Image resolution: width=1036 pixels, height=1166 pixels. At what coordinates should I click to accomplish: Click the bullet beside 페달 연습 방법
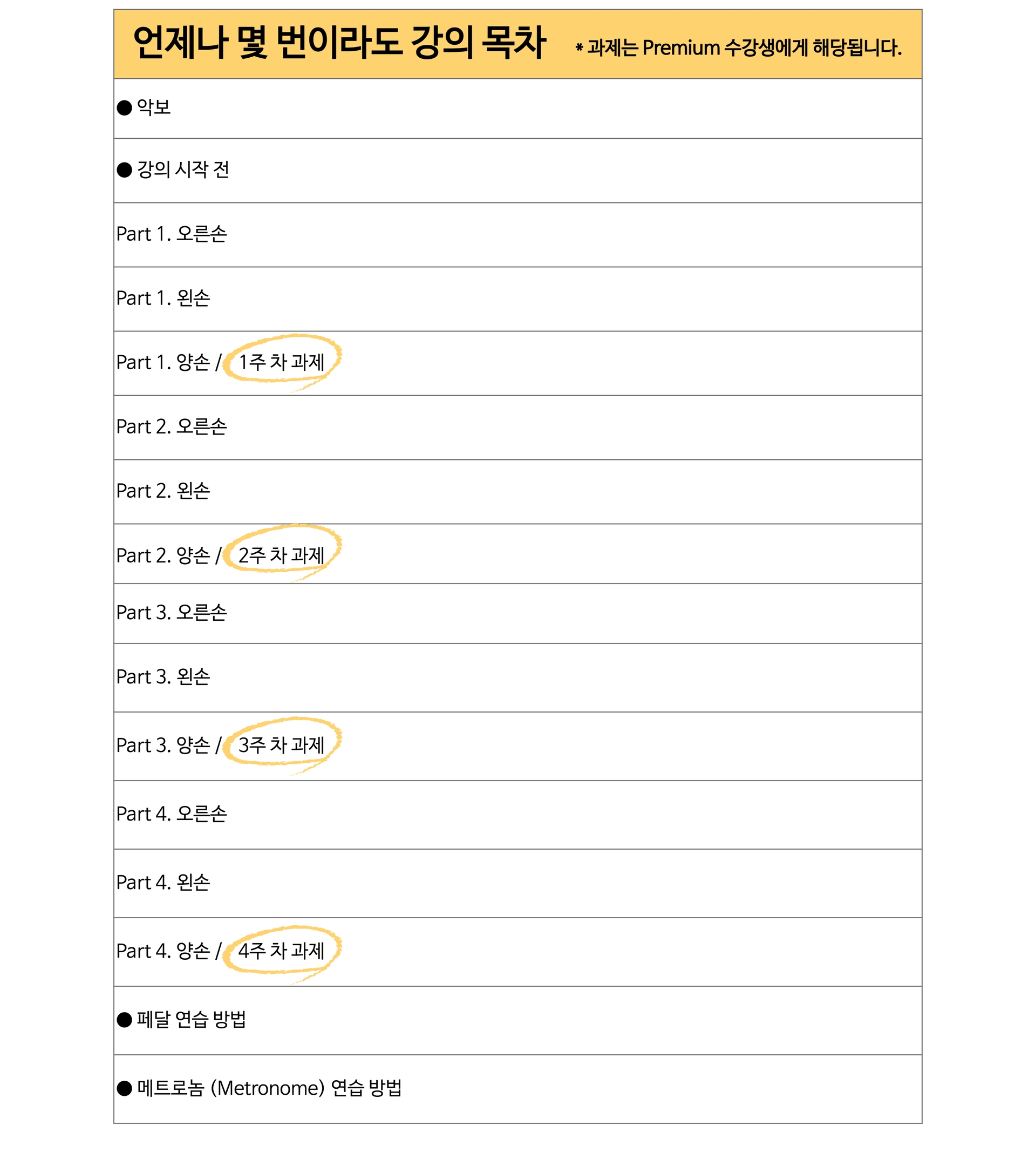[124, 1019]
